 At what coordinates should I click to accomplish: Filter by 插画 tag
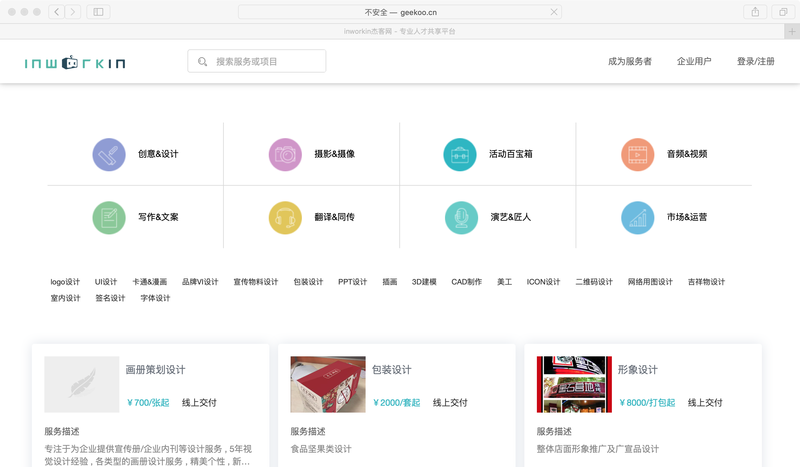tap(390, 282)
